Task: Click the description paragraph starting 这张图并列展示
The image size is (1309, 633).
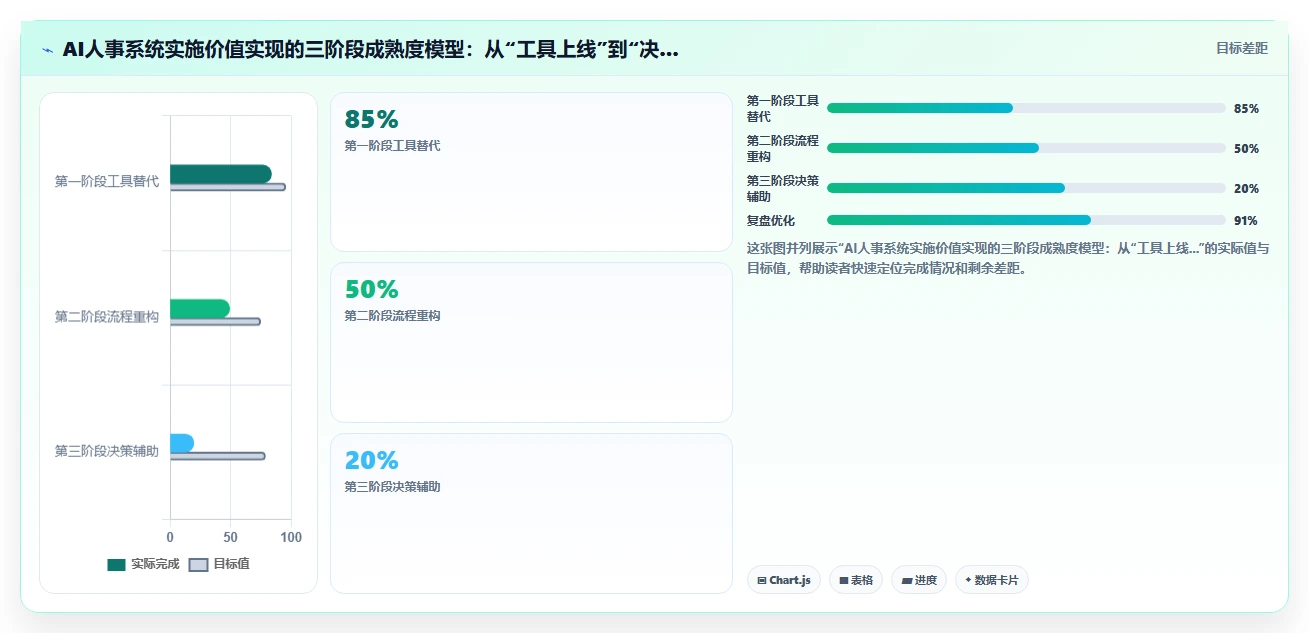Action: click(1008, 258)
